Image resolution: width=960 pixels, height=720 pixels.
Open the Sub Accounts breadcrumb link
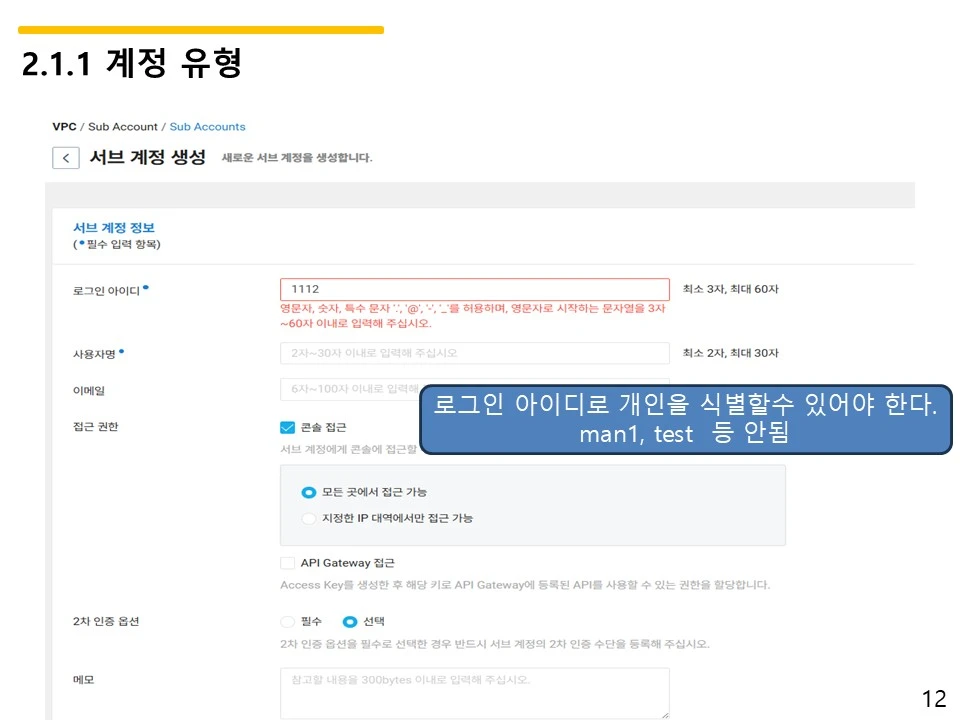pyautogui.click(x=208, y=127)
